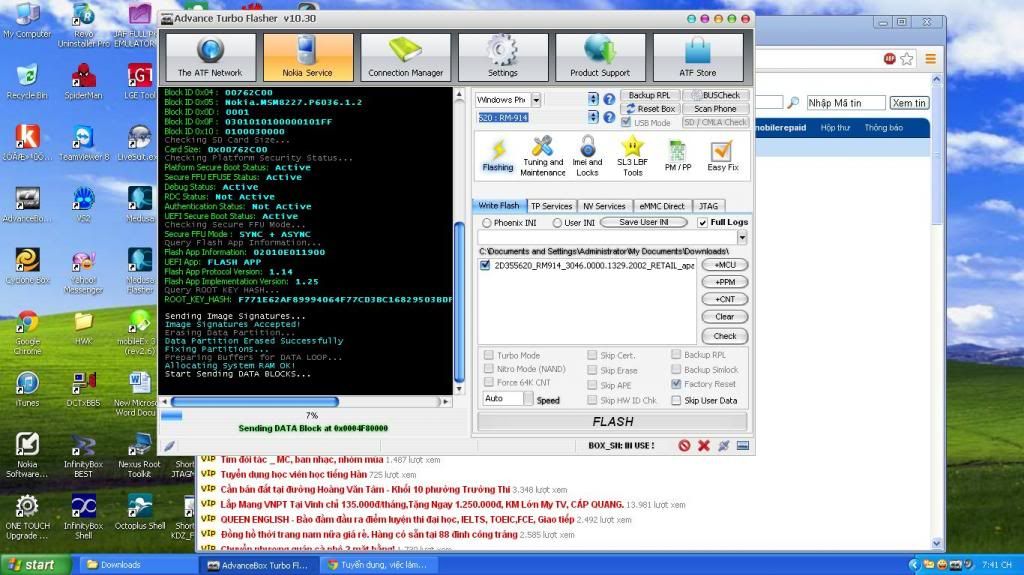The width and height of the screenshot is (1024, 575).
Task: Open Product Support
Action: point(600,58)
